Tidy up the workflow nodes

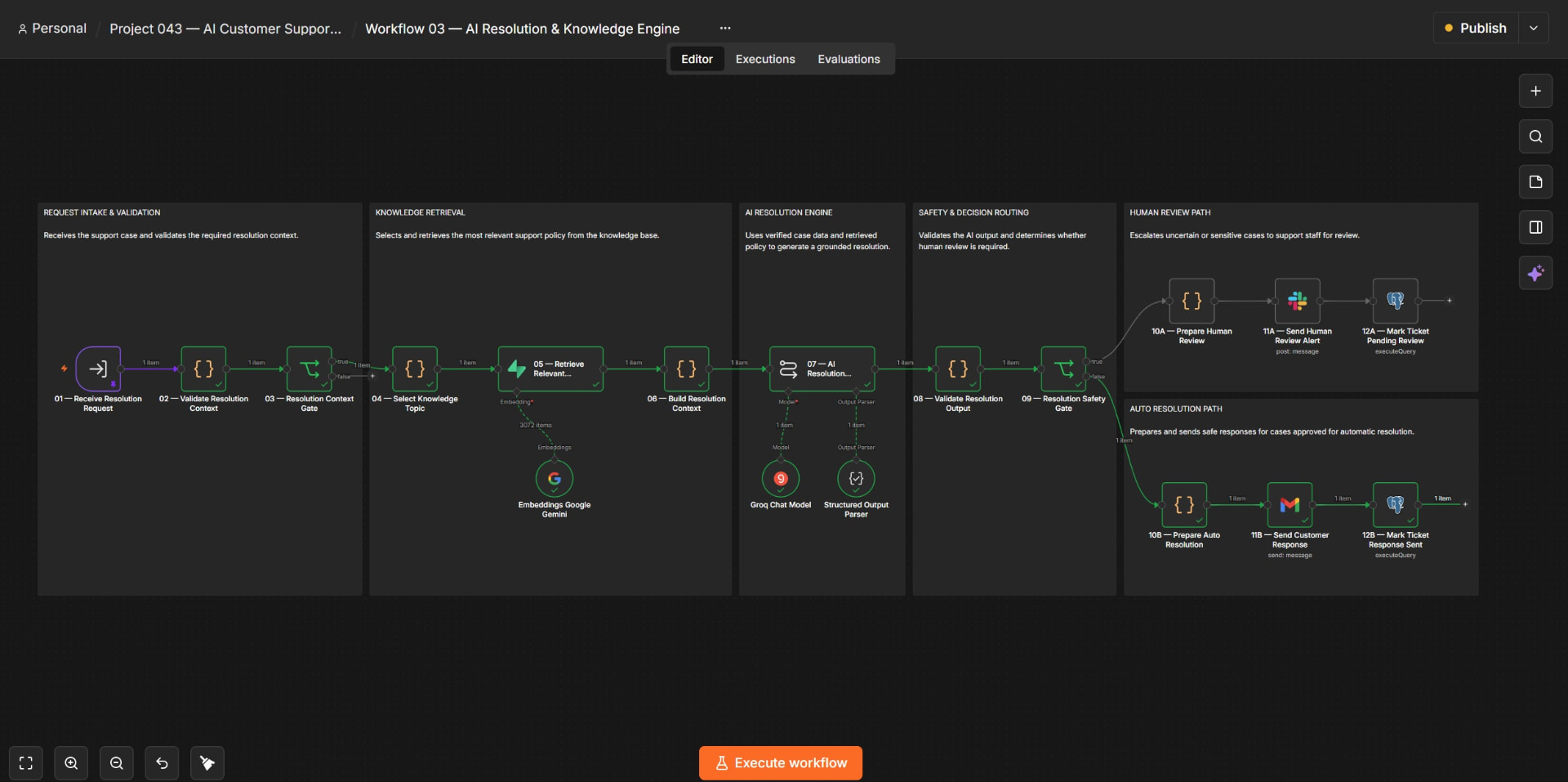point(207,763)
